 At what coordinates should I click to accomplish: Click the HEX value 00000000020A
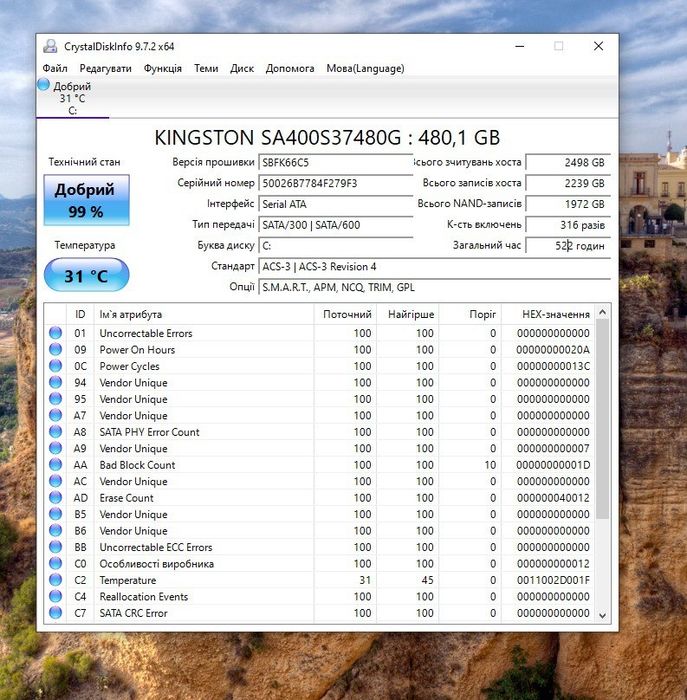(553, 350)
